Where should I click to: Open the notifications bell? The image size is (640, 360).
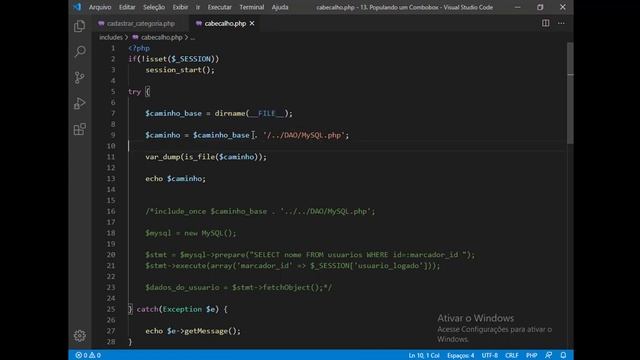(563, 355)
